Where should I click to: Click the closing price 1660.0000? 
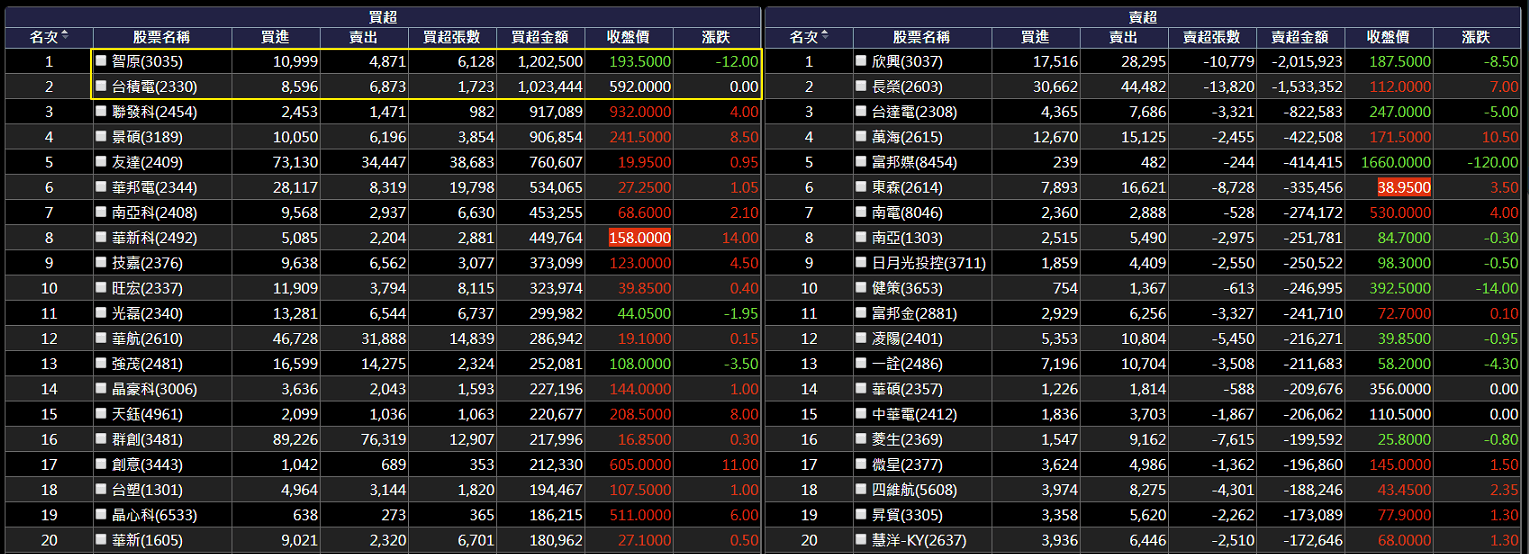pos(1396,162)
